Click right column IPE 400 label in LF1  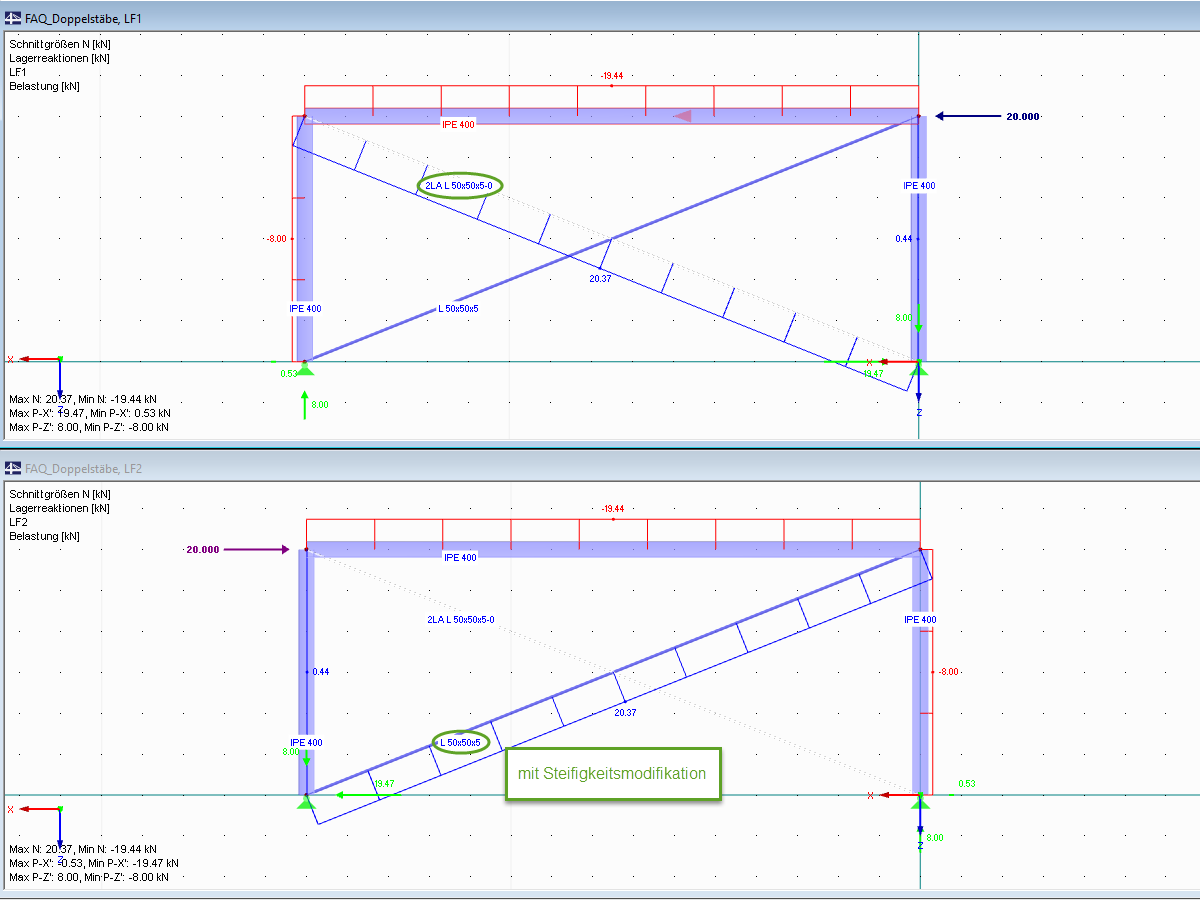919,185
